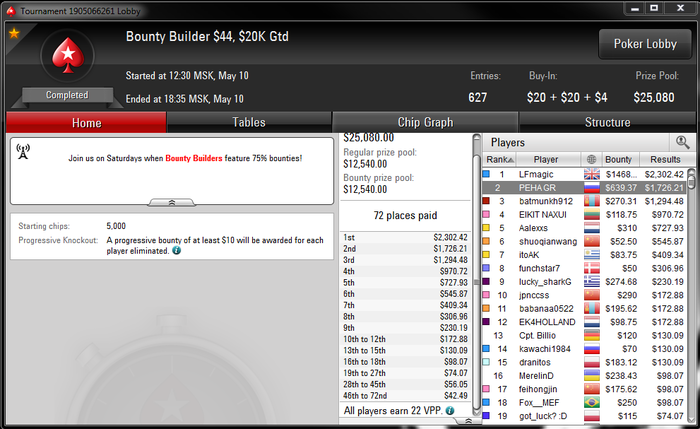Open Progressive Knockout info icon
Screen dimensions: 700x429
(177, 250)
